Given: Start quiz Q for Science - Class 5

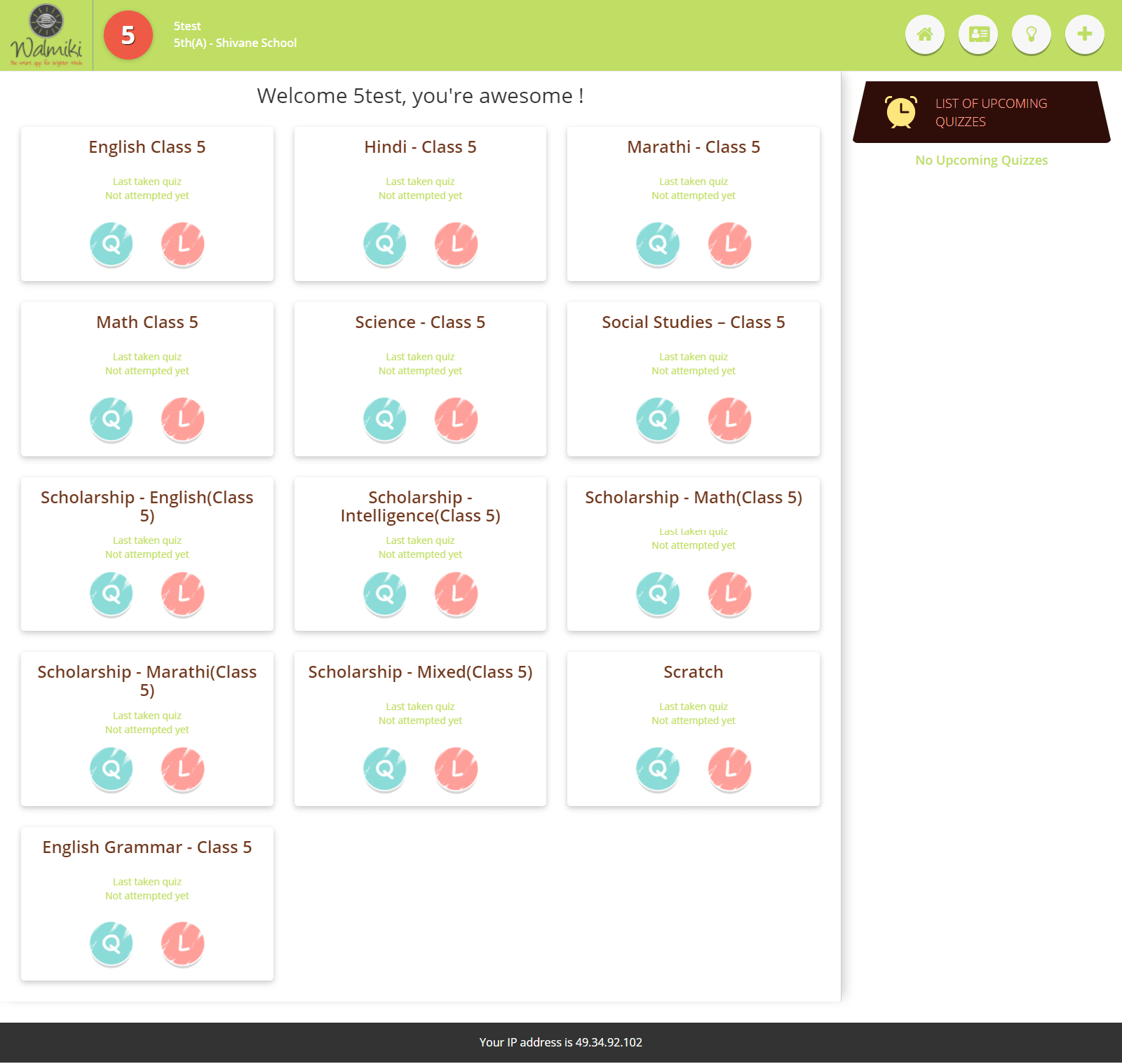Looking at the screenshot, I should point(385,419).
